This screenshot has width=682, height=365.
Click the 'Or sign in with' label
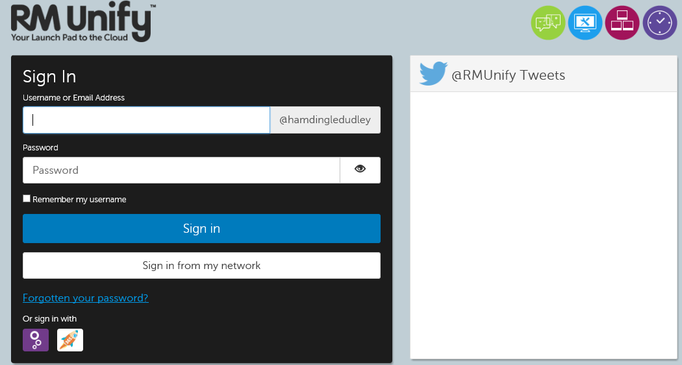pos(50,319)
